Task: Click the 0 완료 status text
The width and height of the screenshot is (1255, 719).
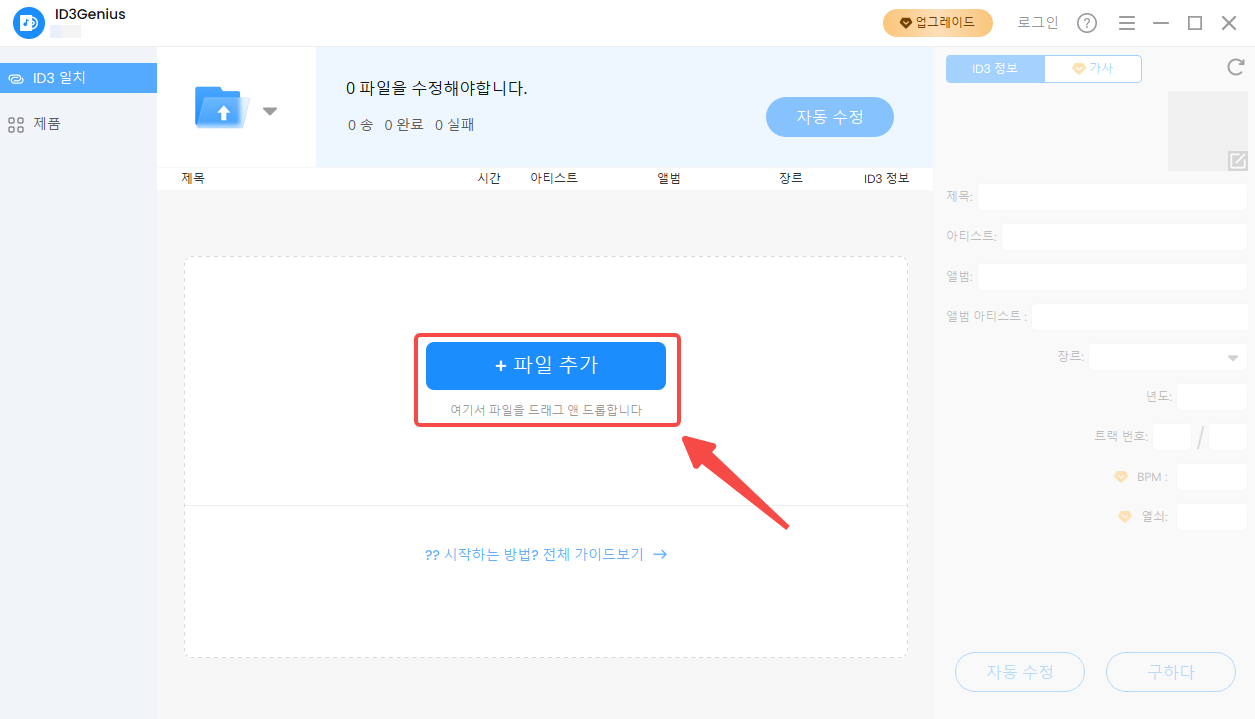Action: [404, 125]
